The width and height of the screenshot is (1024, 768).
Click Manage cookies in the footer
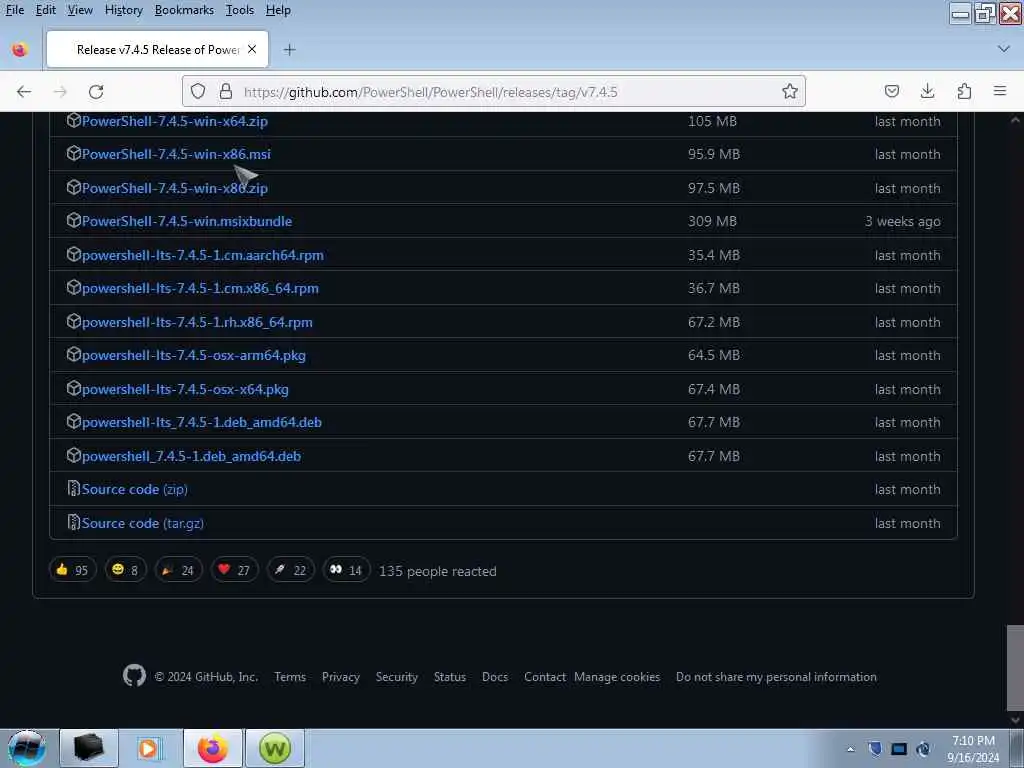tap(617, 677)
